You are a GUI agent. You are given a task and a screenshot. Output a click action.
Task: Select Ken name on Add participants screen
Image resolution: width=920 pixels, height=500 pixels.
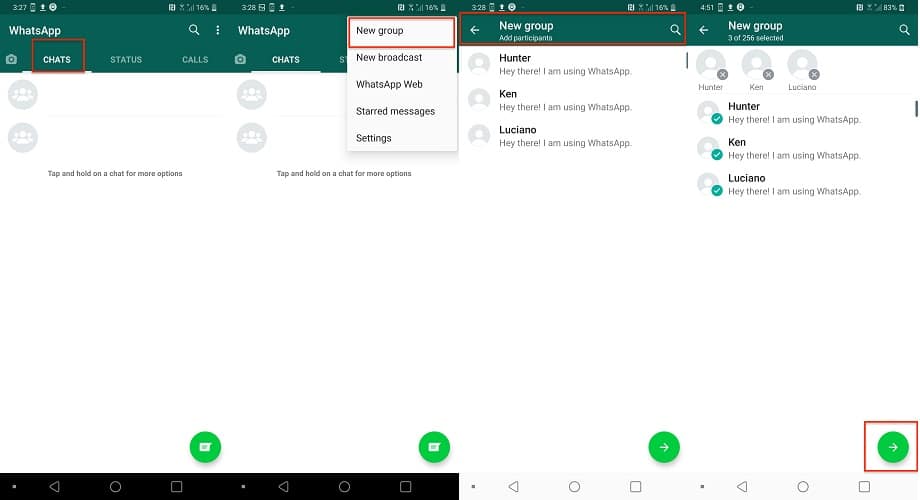click(508, 94)
